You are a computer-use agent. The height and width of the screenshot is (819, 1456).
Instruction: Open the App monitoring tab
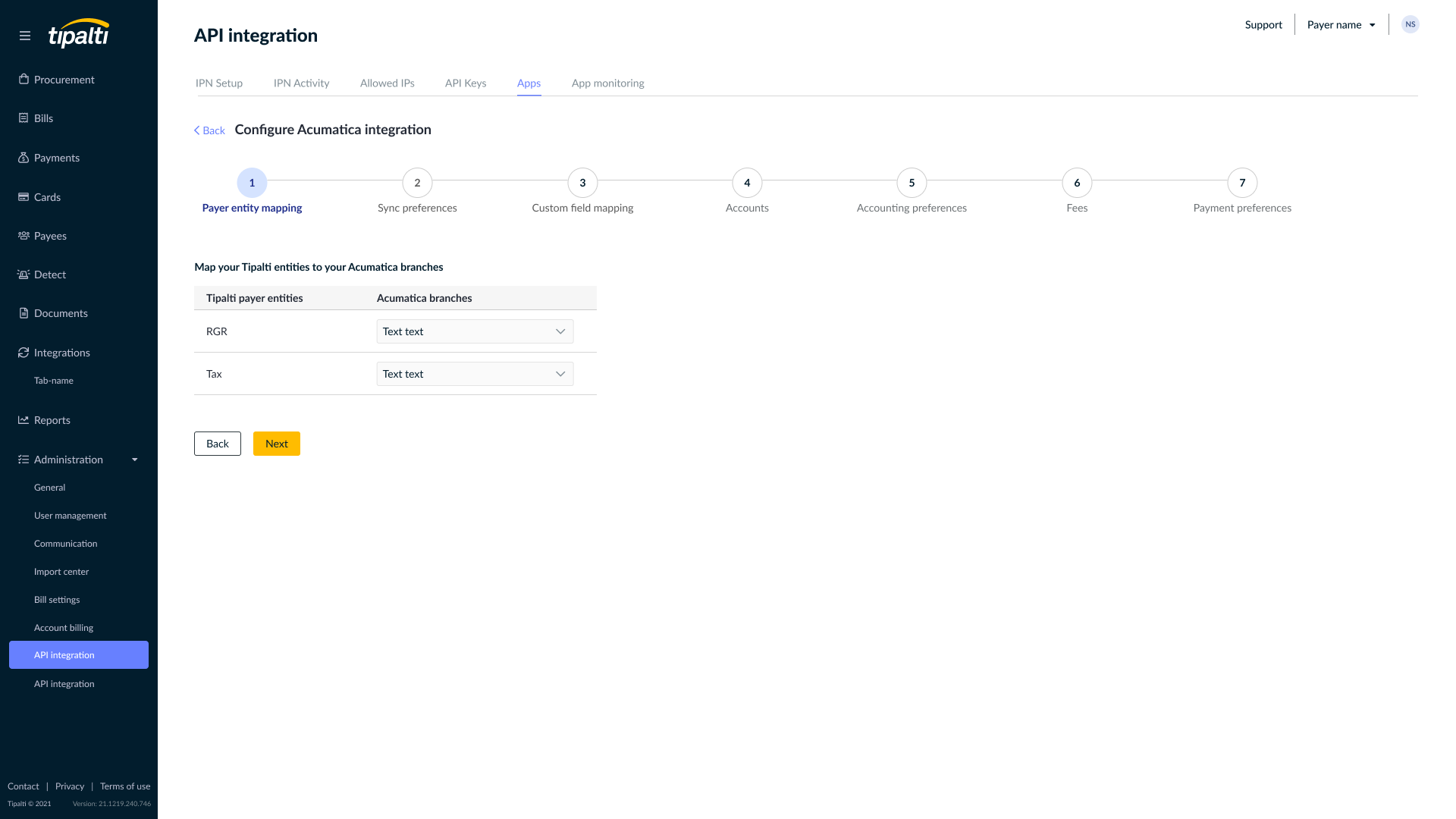(607, 83)
